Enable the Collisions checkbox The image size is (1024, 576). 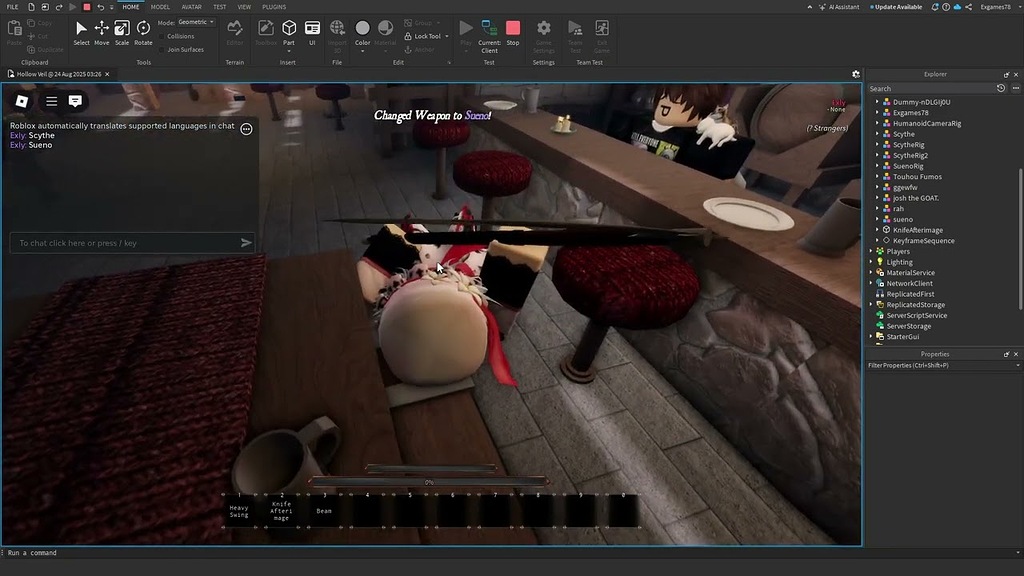point(161,36)
